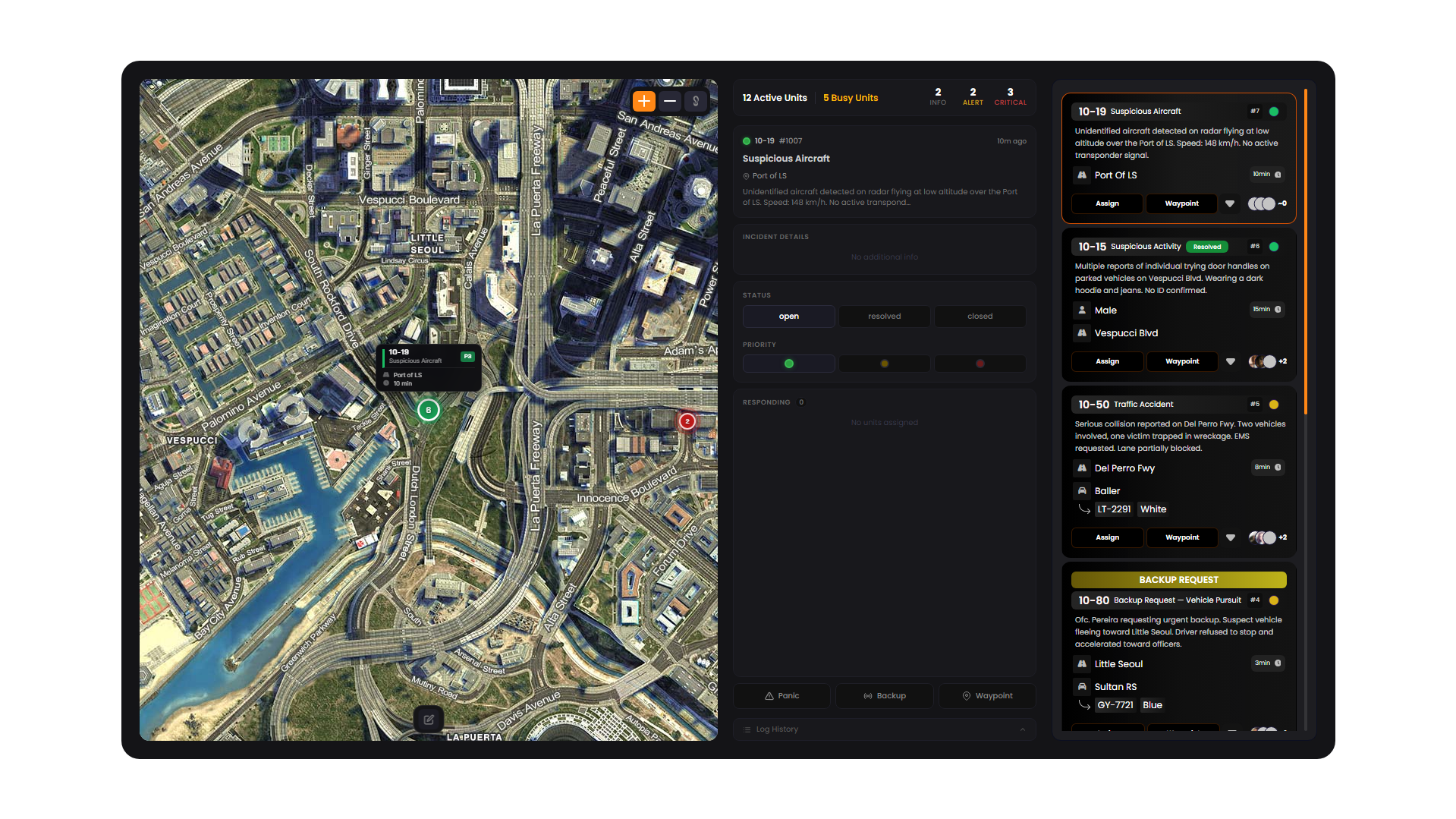This screenshot has width=1456, height=819.
Task: Assign a unit to Suspicious Aircraft
Action: point(1107,203)
